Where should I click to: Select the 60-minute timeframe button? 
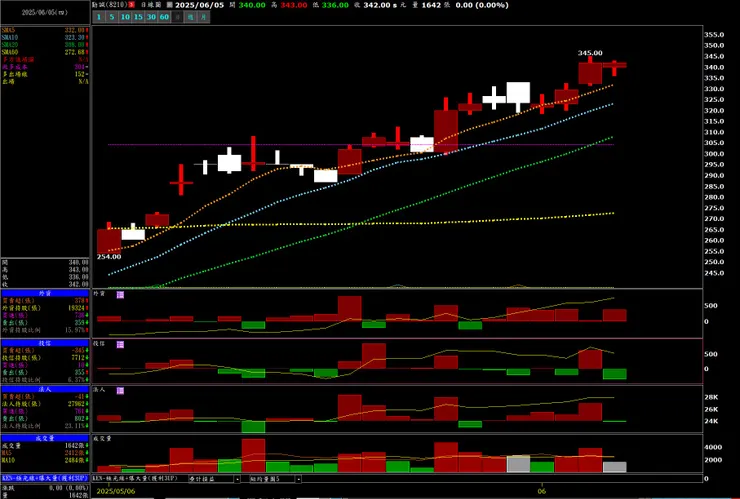click(x=164, y=17)
